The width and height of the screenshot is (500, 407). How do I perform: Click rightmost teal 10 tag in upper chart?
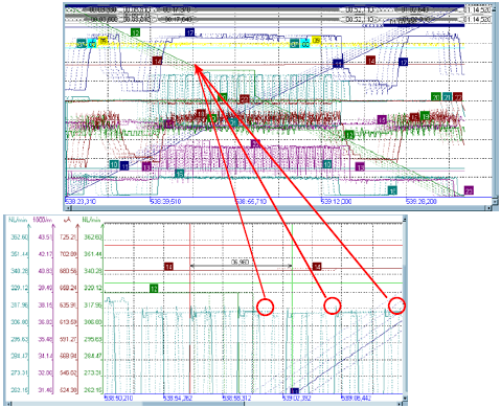click(x=327, y=164)
